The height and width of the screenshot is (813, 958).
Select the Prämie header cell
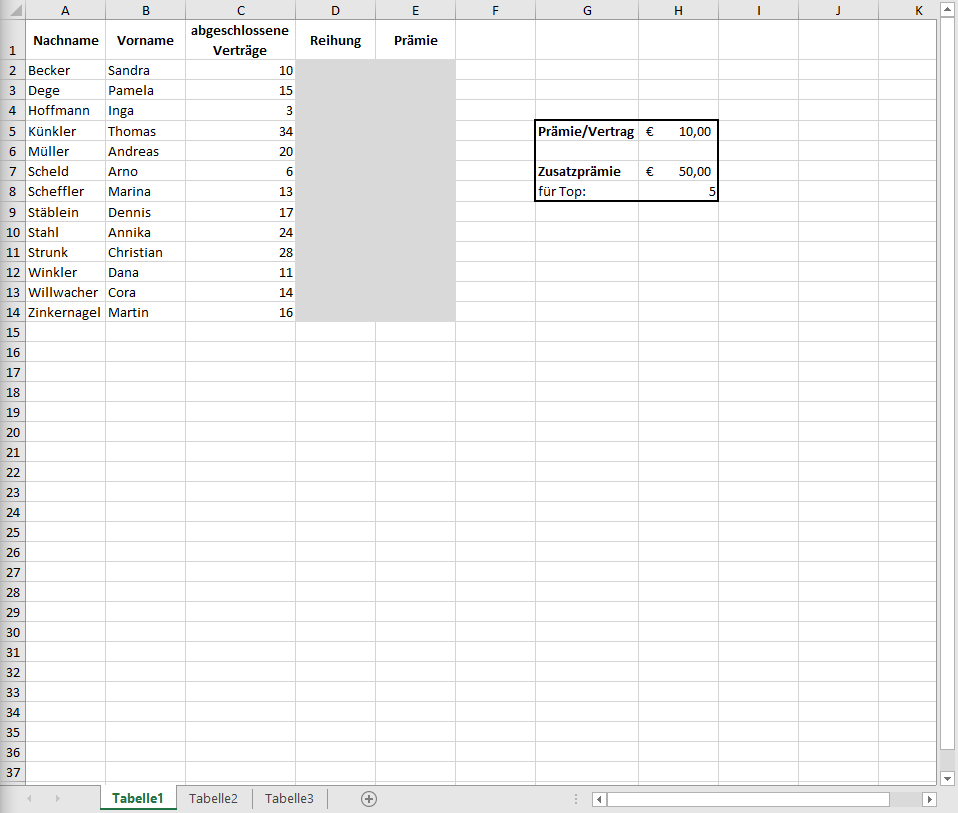coord(415,40)
